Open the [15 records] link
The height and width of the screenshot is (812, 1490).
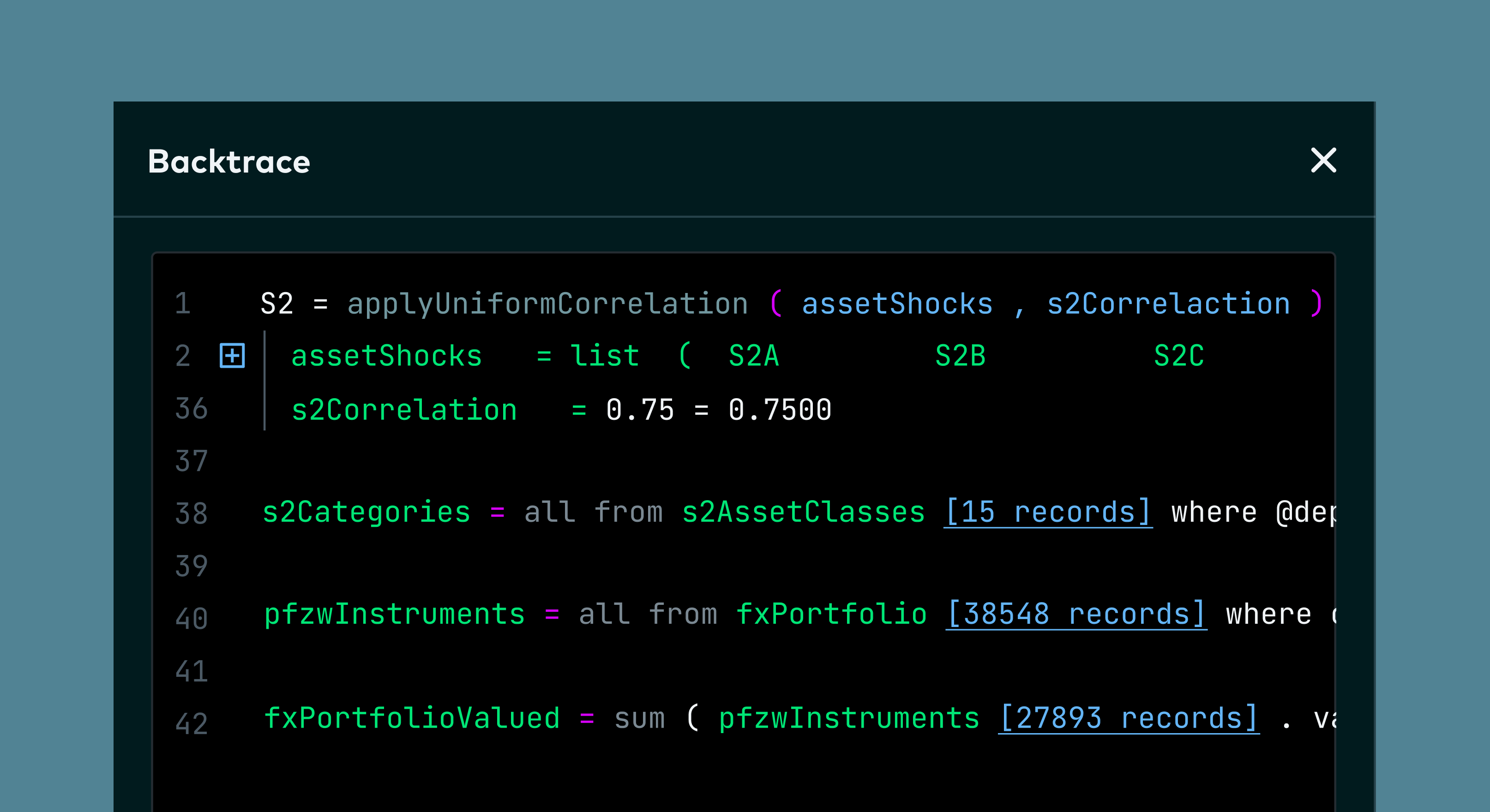point(1047,512)
